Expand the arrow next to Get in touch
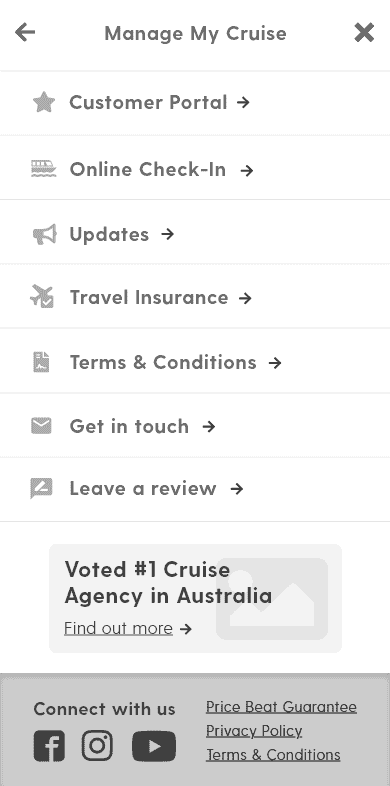The height and width of the screenshot is (786, 390). click(x=209, y=427)
